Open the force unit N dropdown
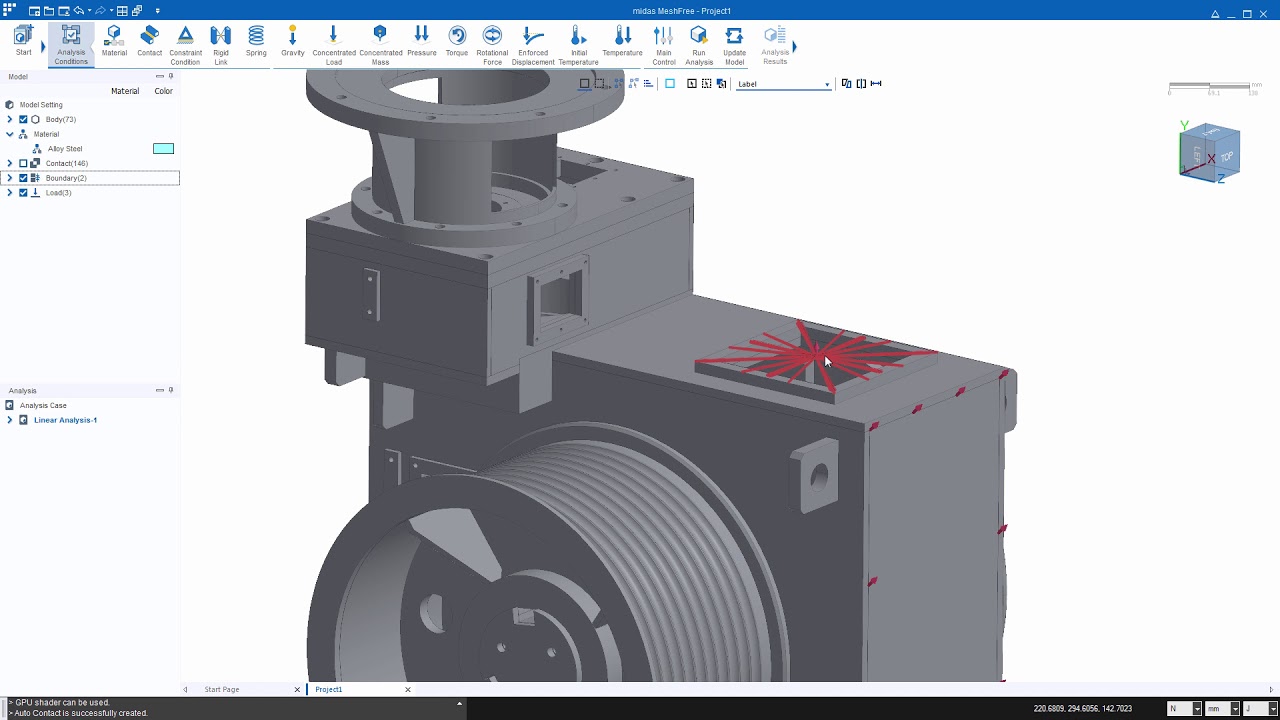 (x=1197, y=708)
